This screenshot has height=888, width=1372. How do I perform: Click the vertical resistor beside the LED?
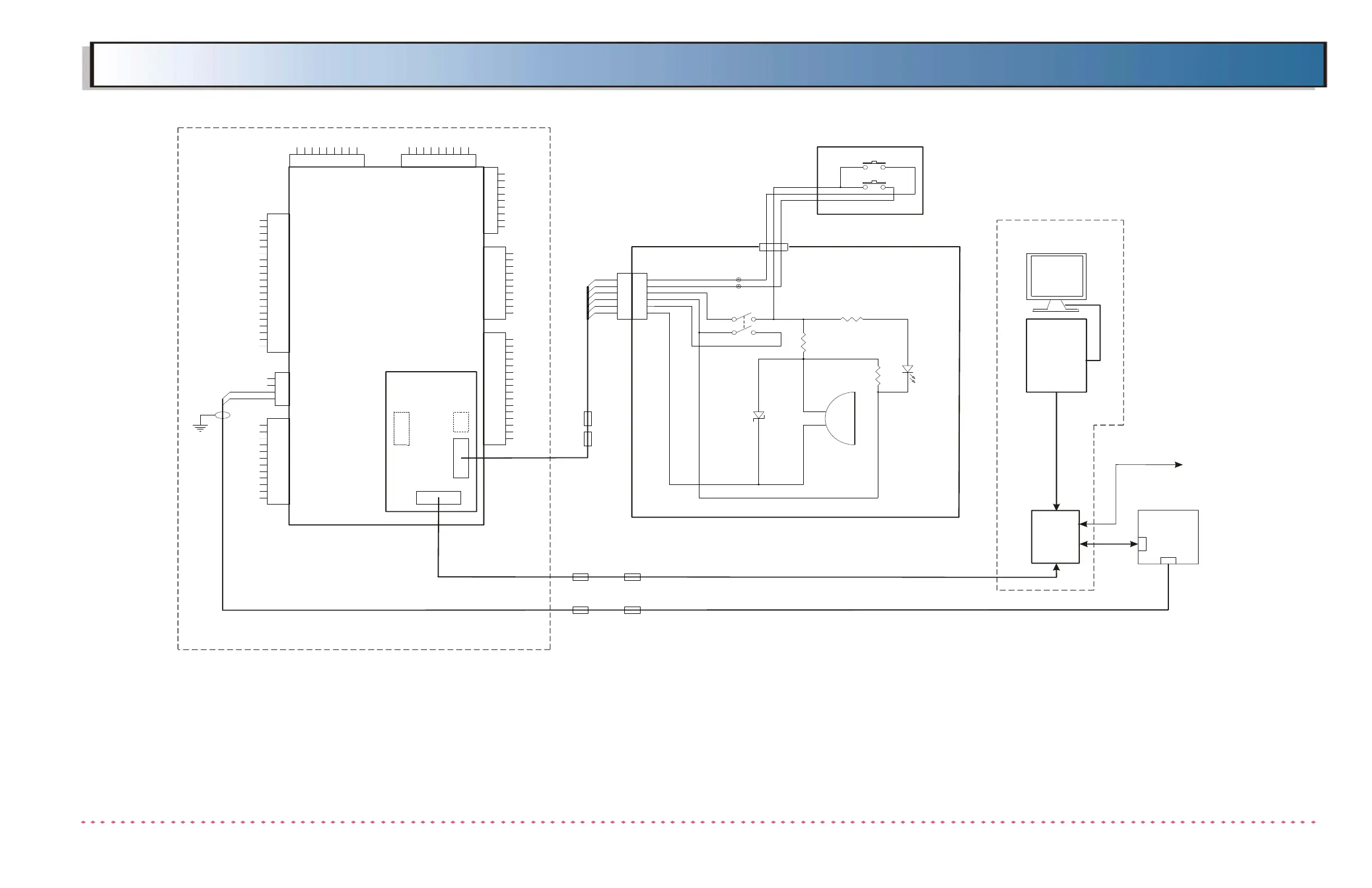coord(877,376)
